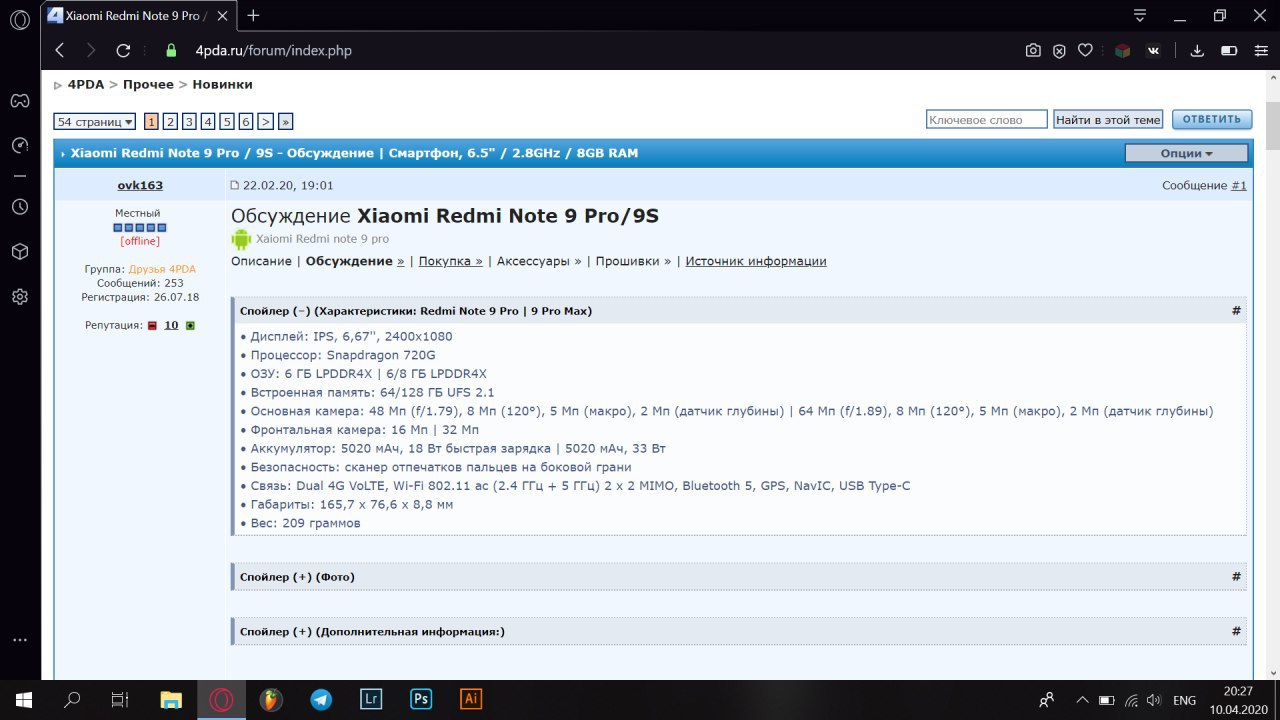
Task: Click reputation value 10
Action: 171,325
